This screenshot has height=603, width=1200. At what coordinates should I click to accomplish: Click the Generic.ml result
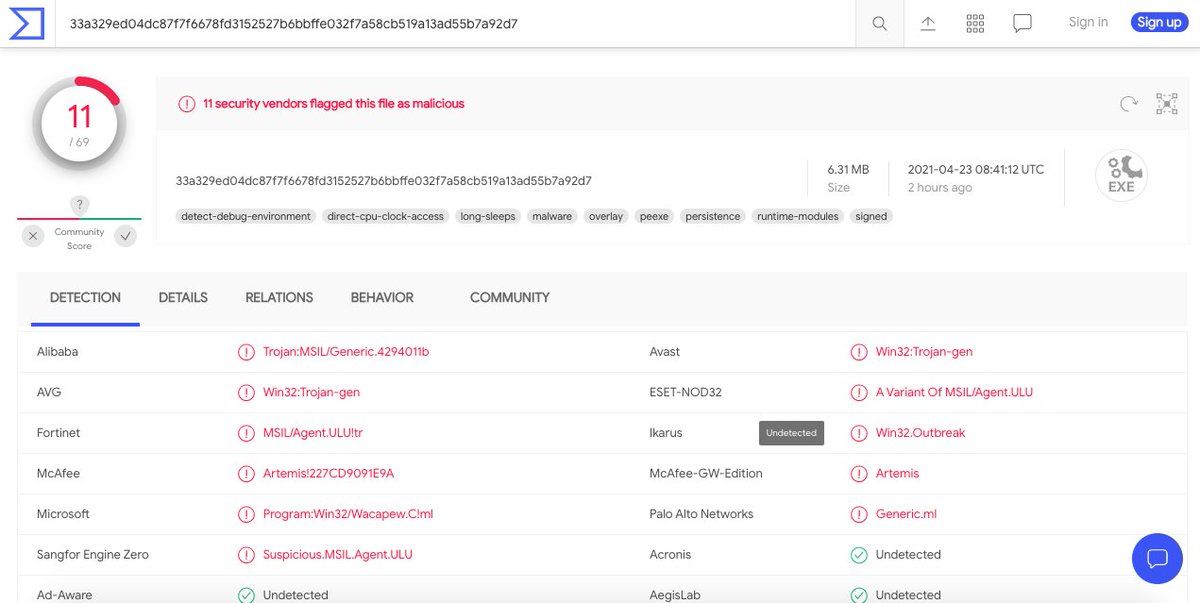[x=906, y=514]
